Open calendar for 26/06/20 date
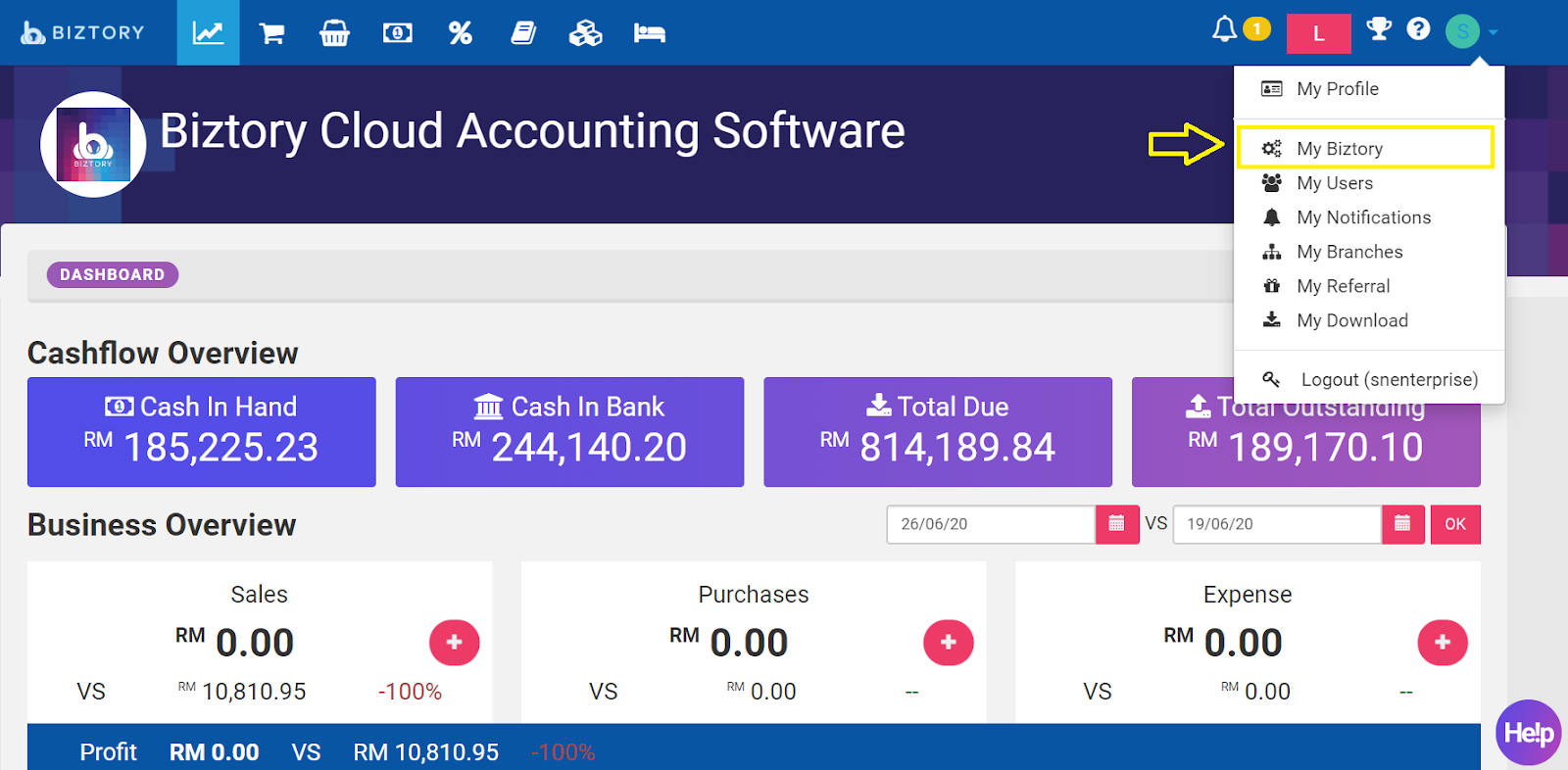 (x=1117, y=524)
